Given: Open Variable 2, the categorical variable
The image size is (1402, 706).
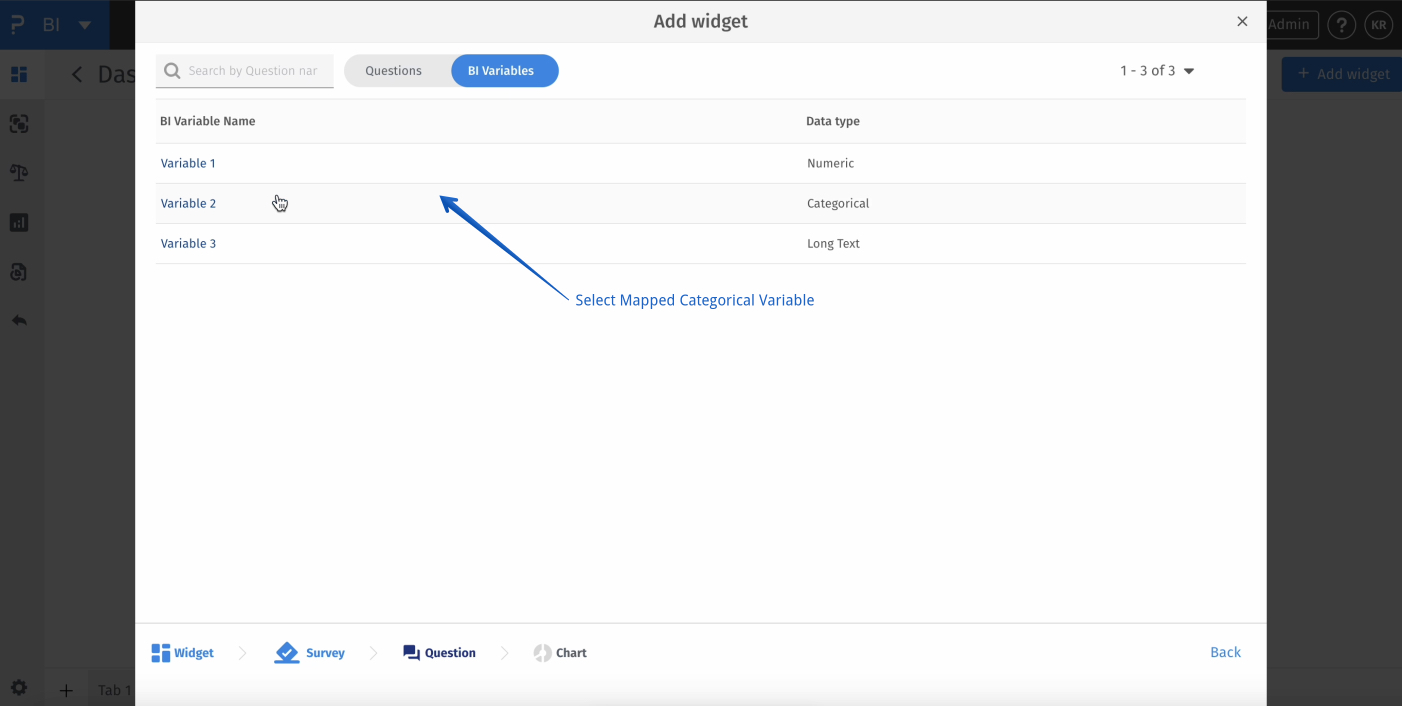Looking at the screenshot, I should point(188,203).
